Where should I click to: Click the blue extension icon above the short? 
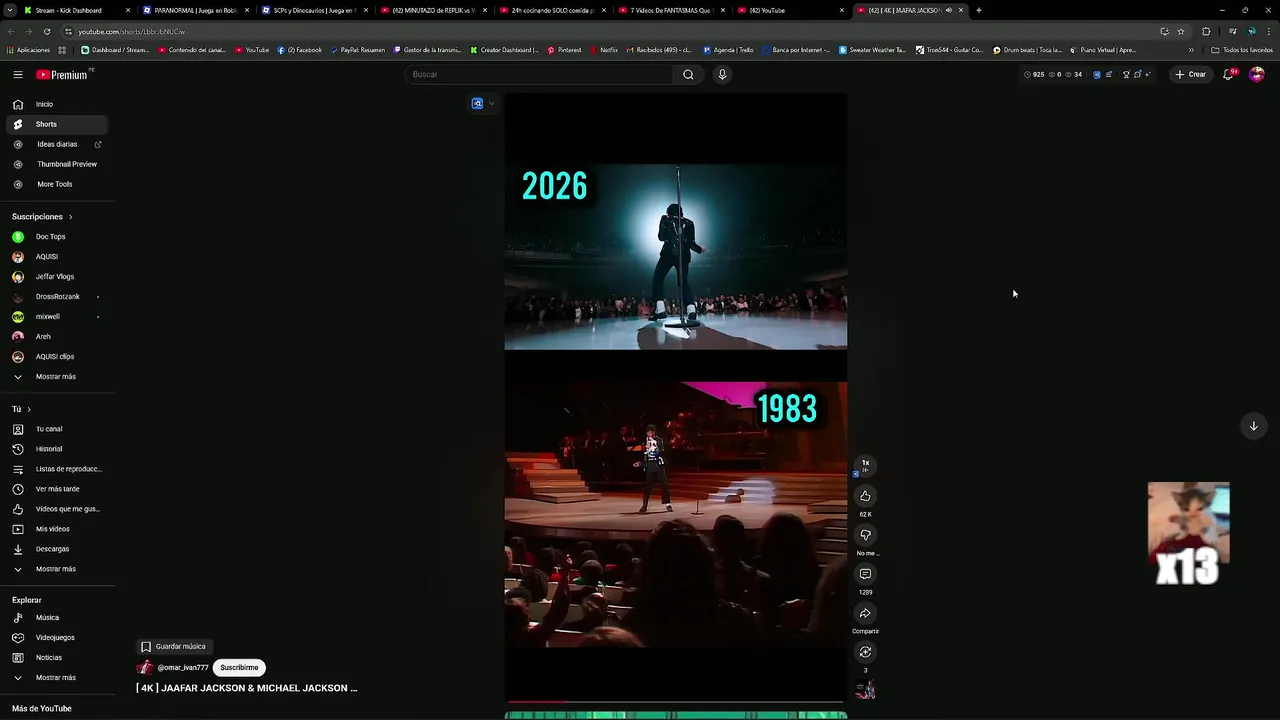477,103
